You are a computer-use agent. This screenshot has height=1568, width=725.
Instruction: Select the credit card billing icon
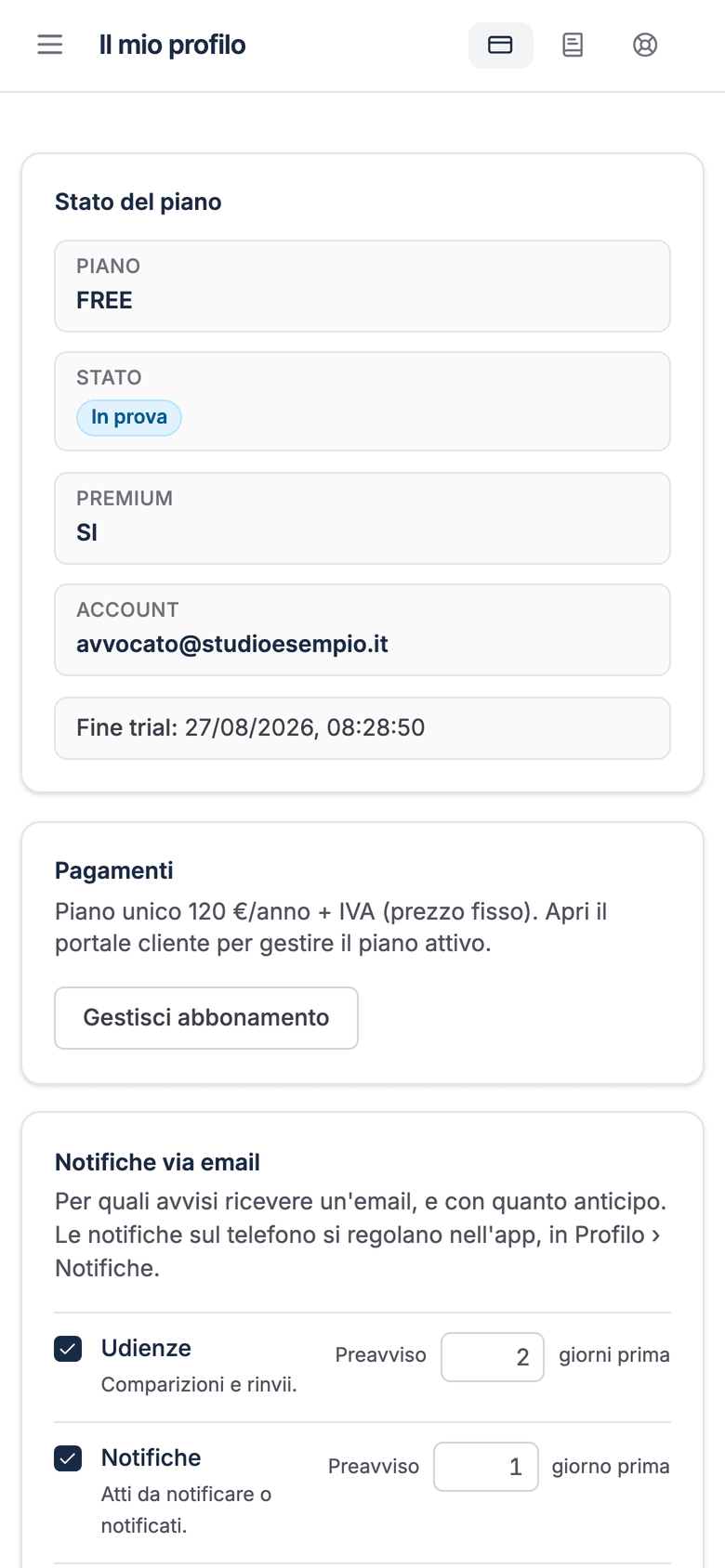[x=500, y=45]
